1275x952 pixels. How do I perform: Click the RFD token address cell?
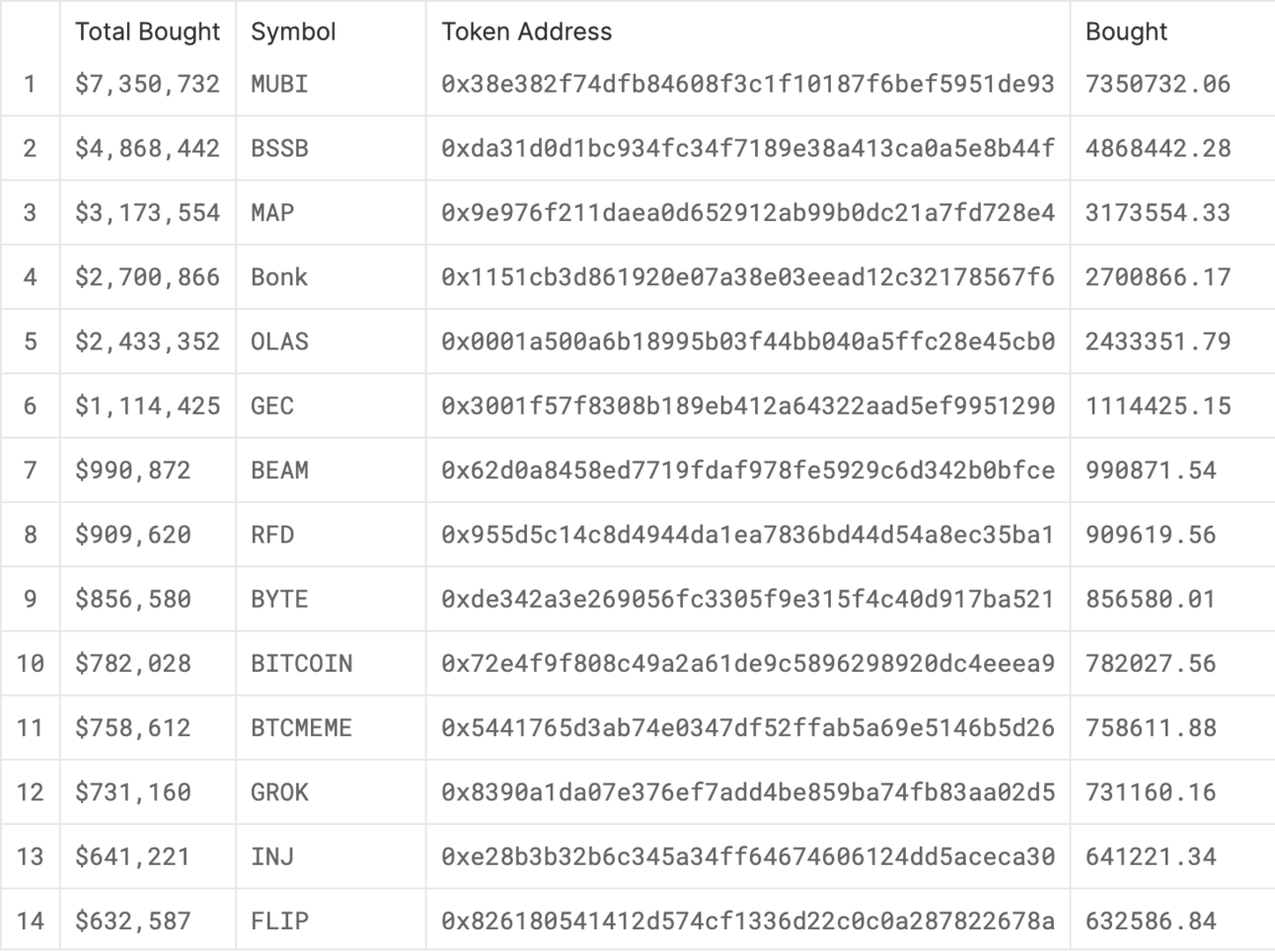[748, 535]
